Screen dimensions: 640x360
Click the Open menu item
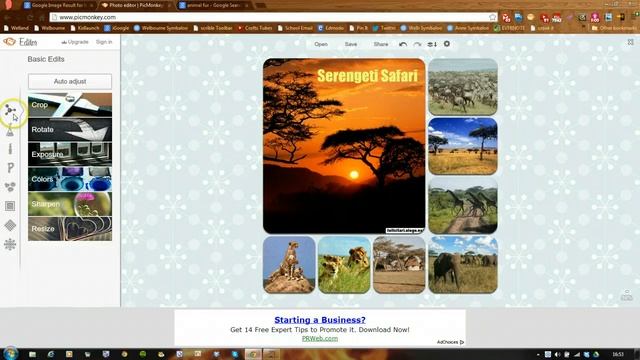321,44
